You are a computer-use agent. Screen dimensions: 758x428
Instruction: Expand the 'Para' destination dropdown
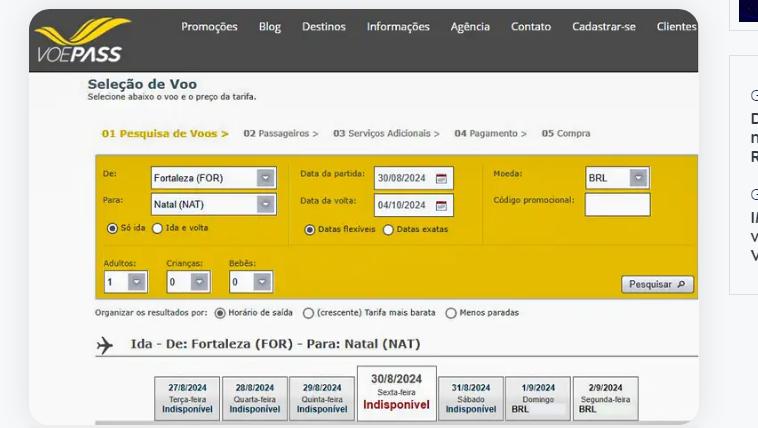pos(265,204)
